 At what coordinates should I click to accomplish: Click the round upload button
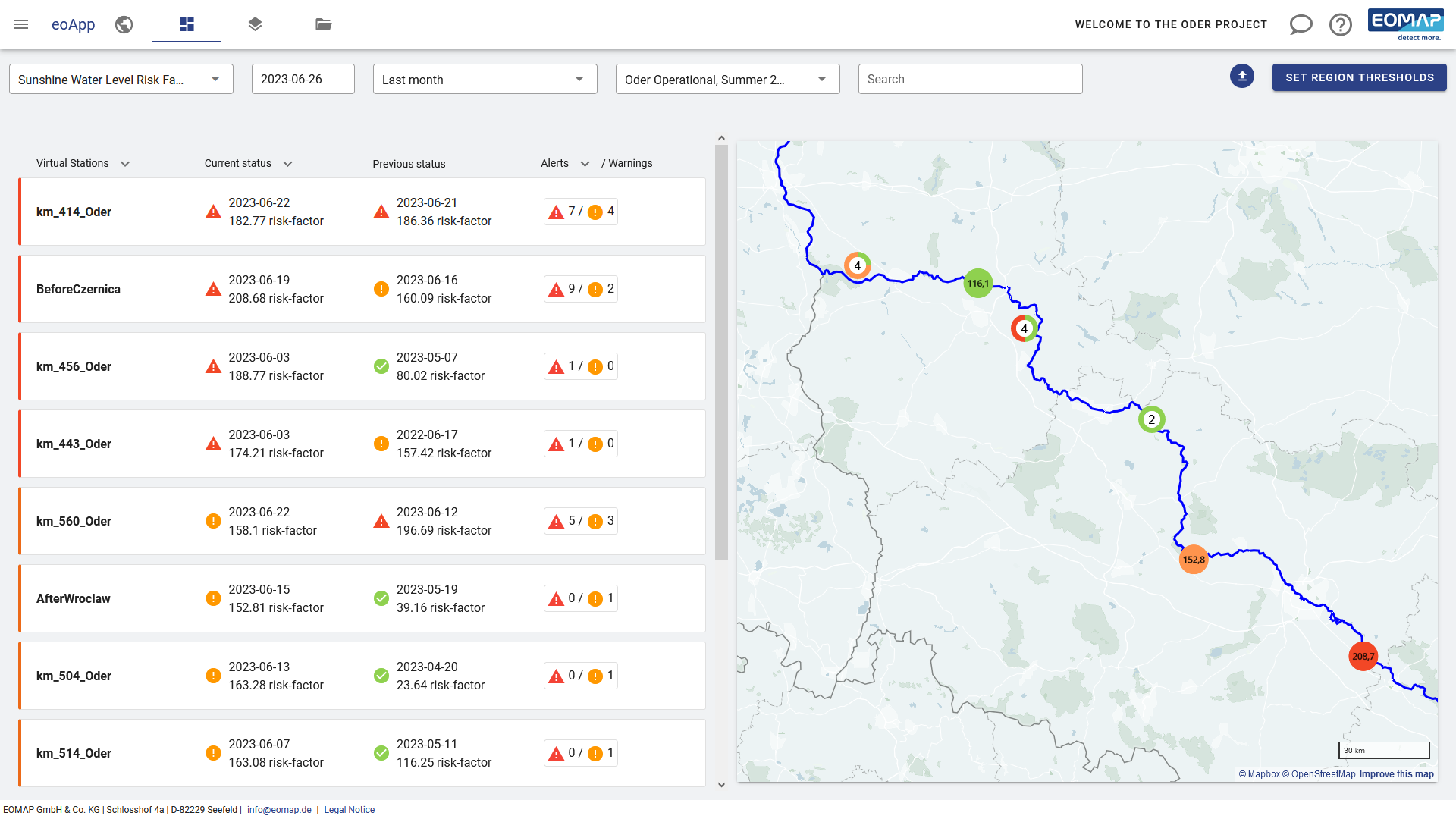coord(1242,77)
